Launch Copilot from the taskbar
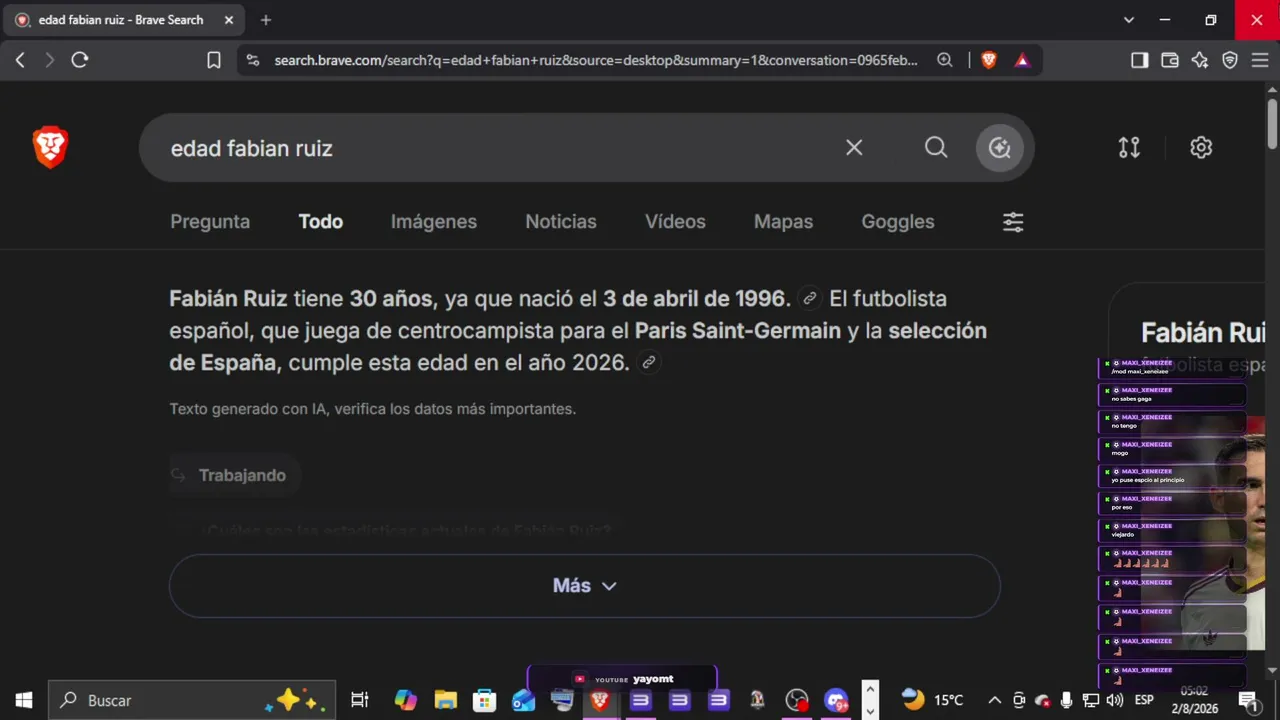1280x720 pixels. pos(405,700)
